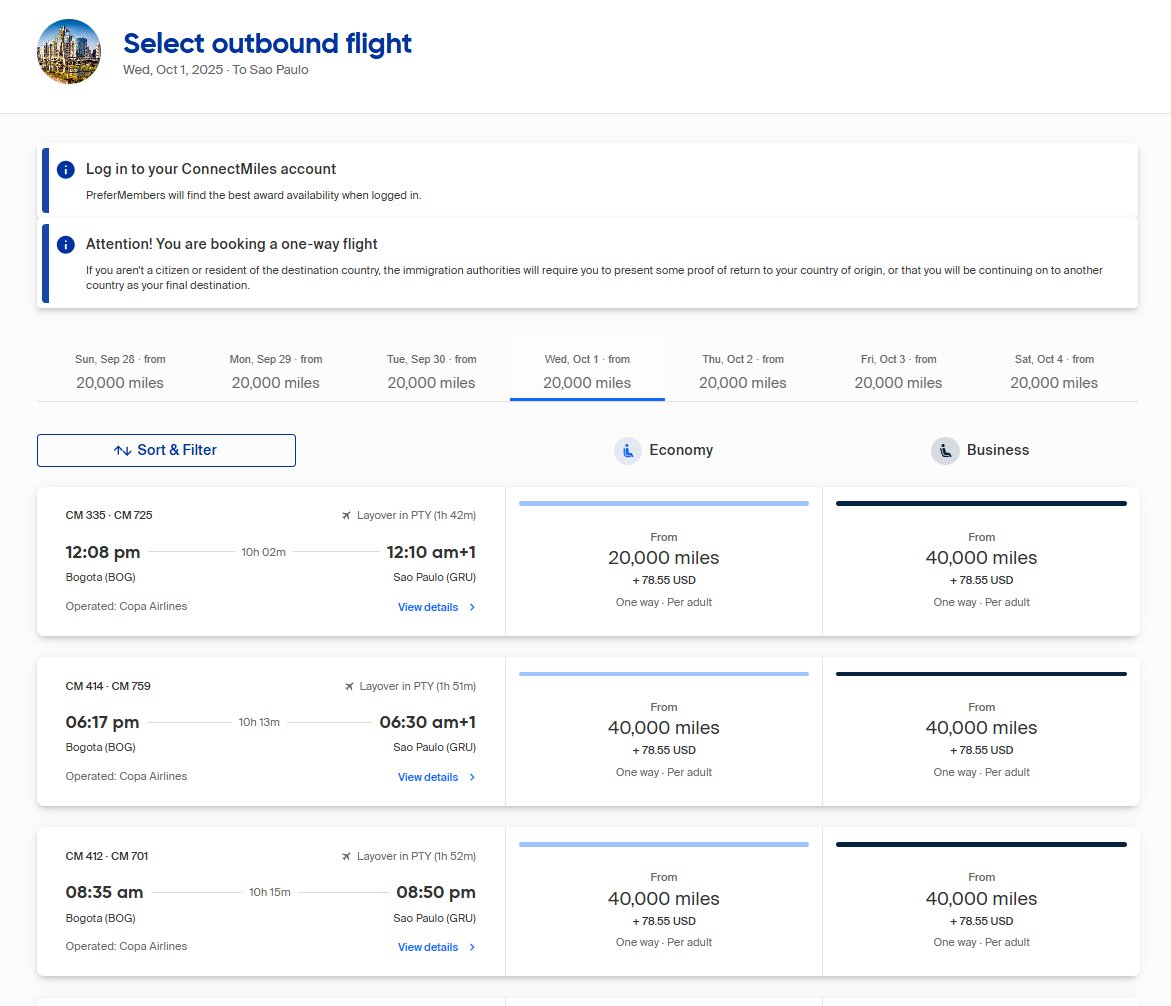The image size is (1171, 1006).
Task: Expand details chevron for flight CM 335 · CM 725
Action: pyautogui.click(x=472, y=607)
